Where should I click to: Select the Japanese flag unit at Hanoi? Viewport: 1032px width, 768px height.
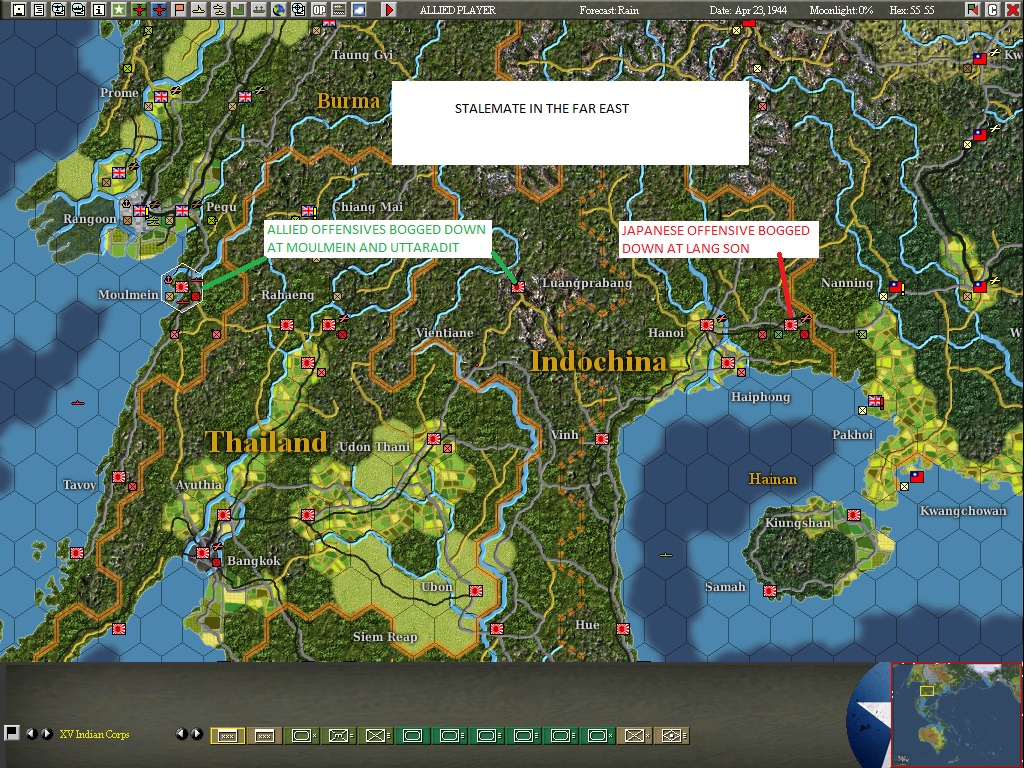pos(707,324)
